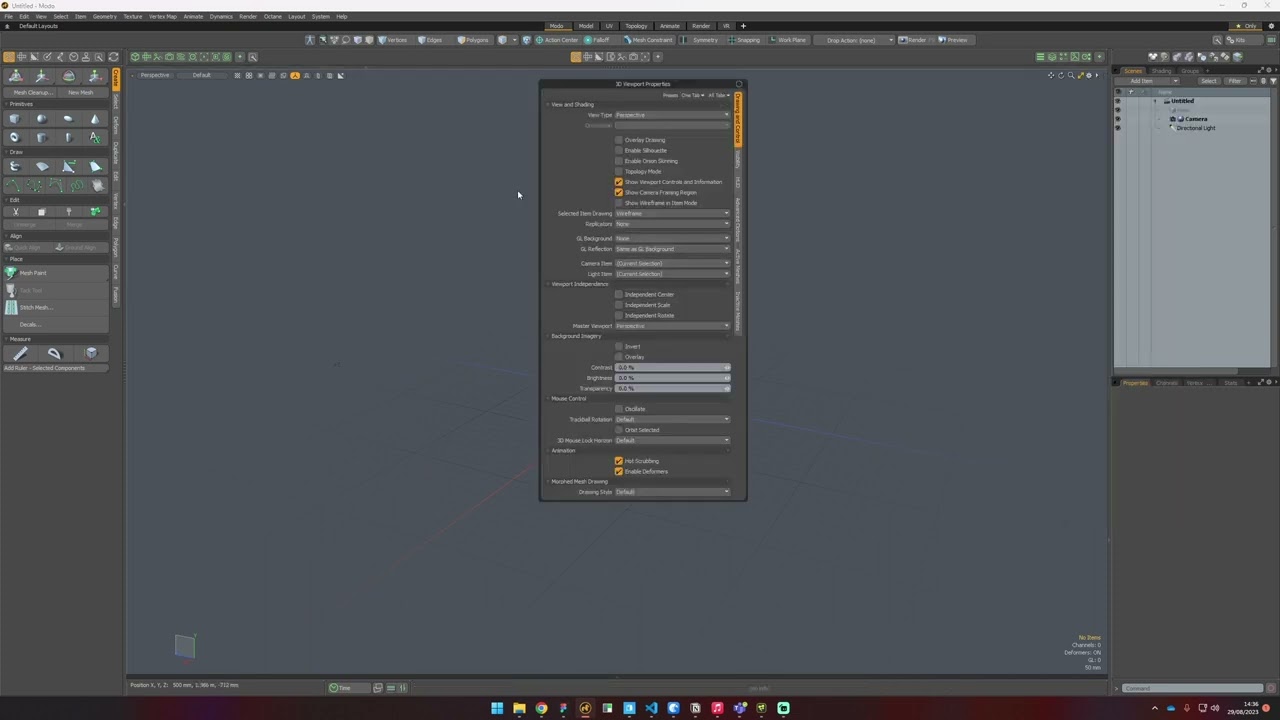Open Trackball Rotation dropdown
Screen dimensions: 1280x720
point(672,419)
